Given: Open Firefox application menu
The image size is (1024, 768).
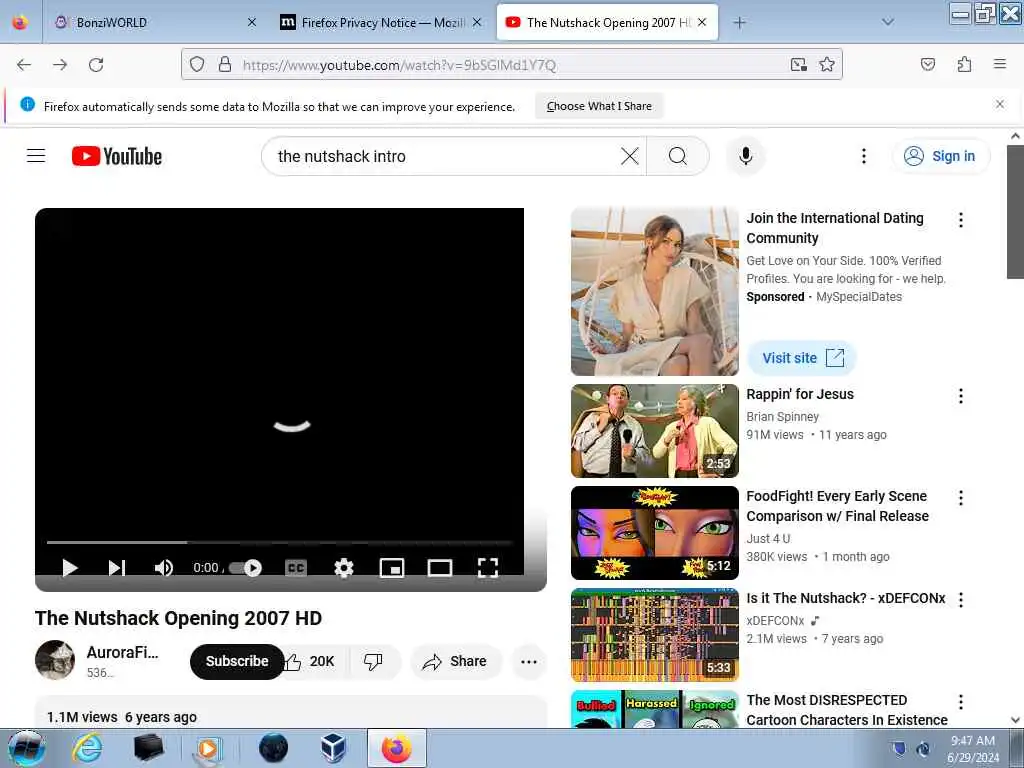Looking at the screenshot, I should click(1000, 64).
